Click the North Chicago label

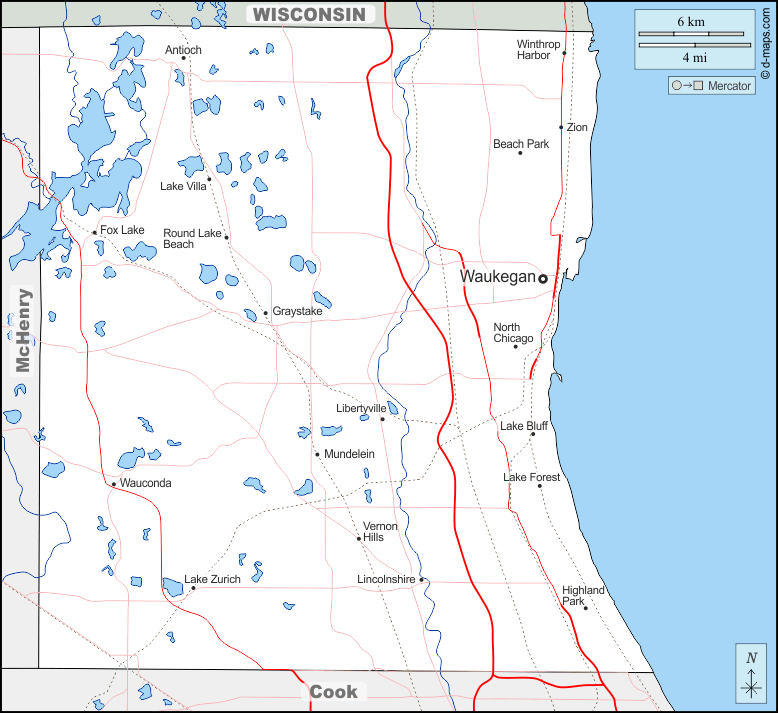(x=513, y=333)
